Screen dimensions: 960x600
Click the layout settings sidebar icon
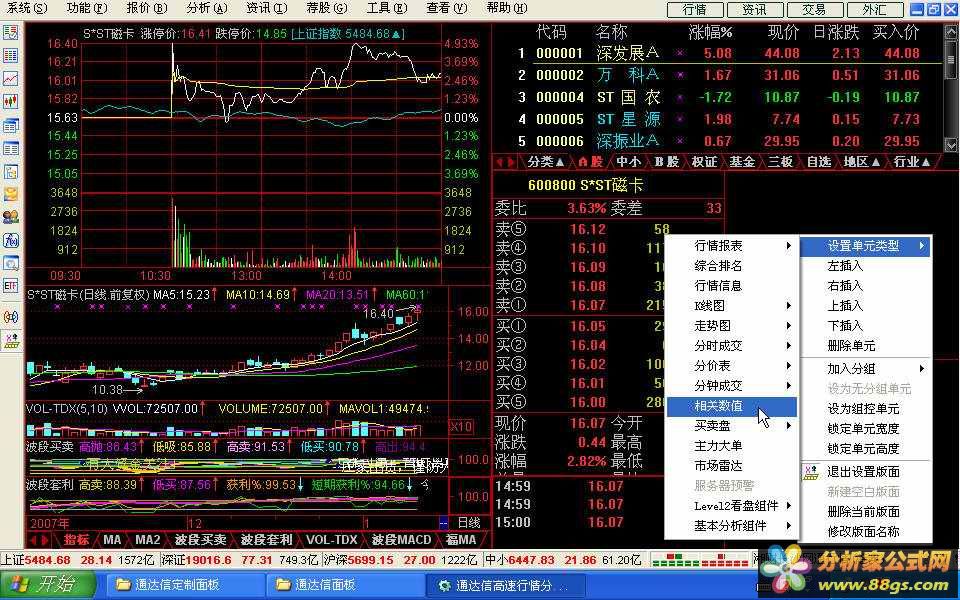[x=10, y=341]
